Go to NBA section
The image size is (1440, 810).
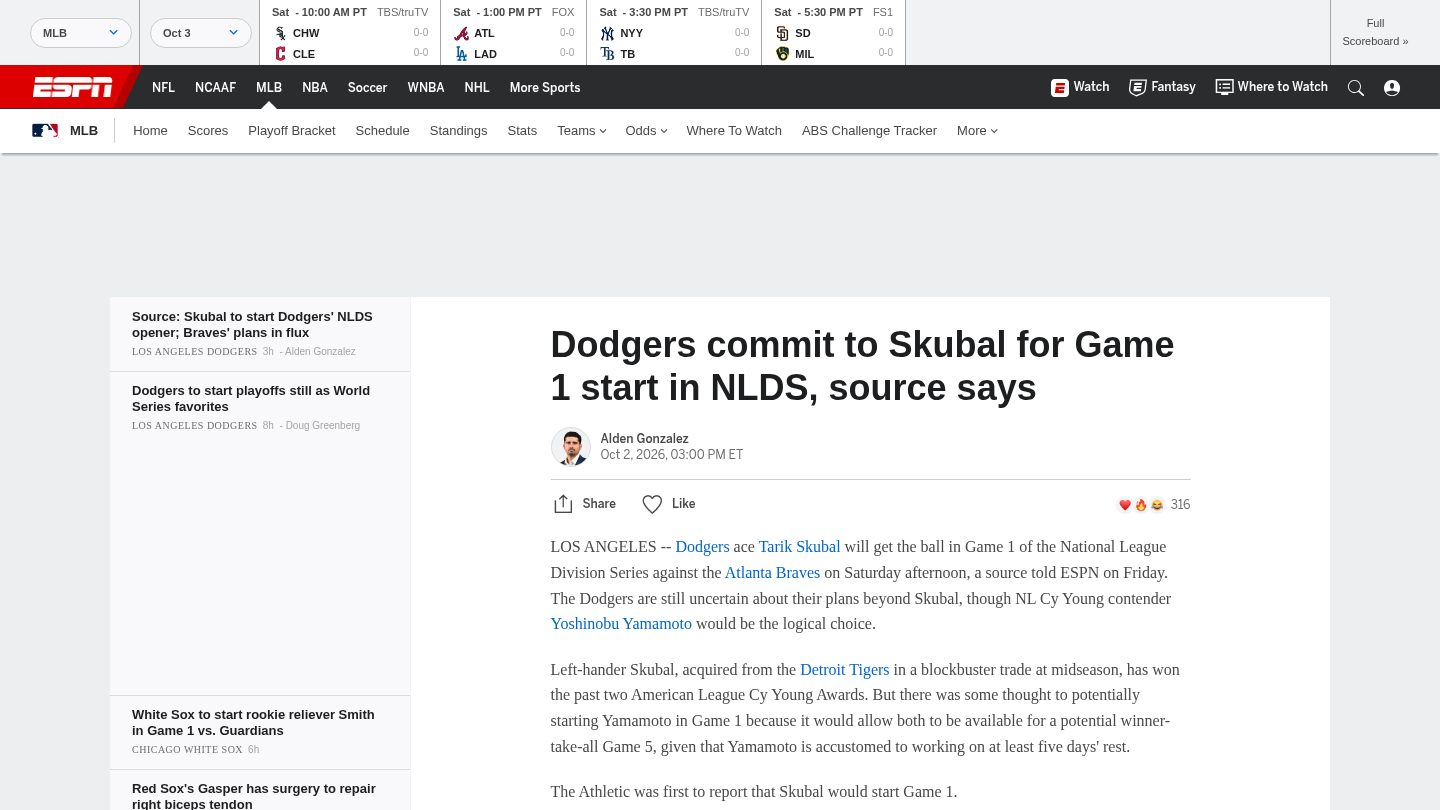pyautogui.click(x=315, y=88)
